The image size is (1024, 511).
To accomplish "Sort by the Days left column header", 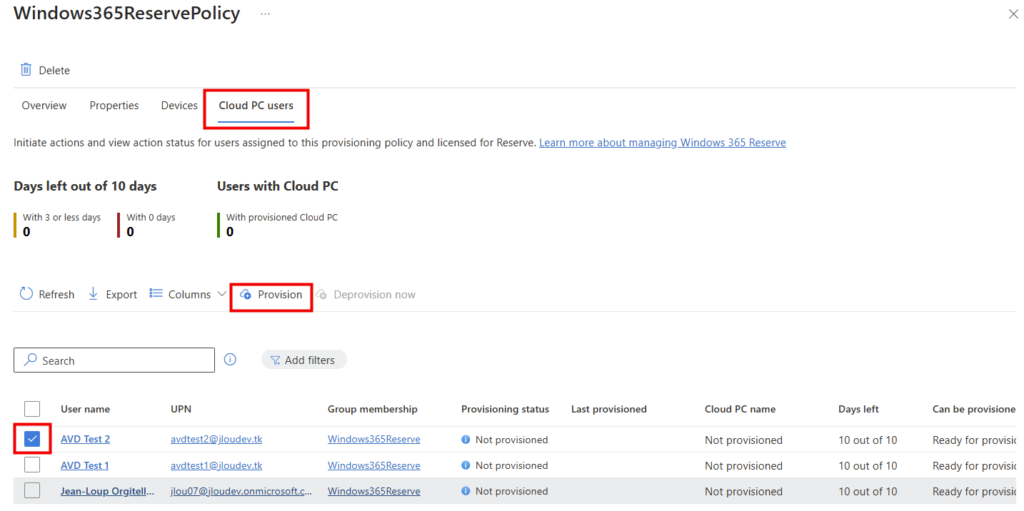I will coord(859,410).
